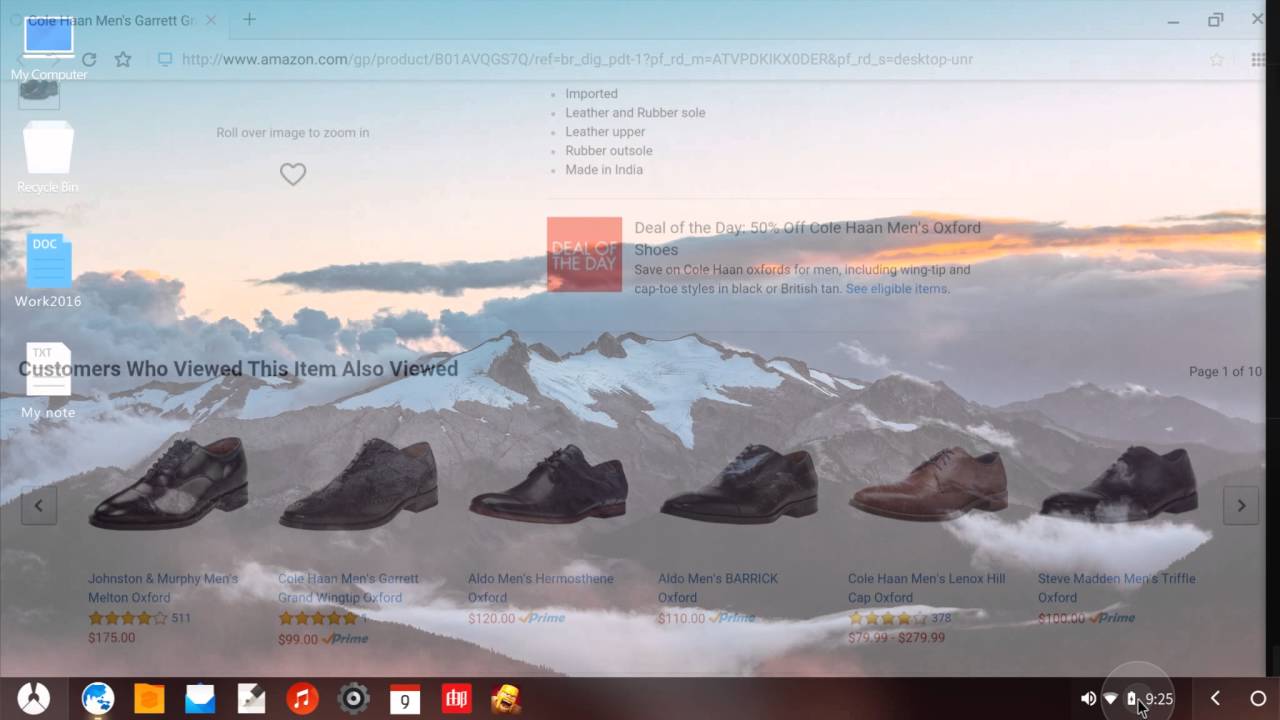The height and width of the screenshot is (720, 1280).
Task: Click the Amazon URL address field
Action: pyautogui.click(x=577, y=59)
